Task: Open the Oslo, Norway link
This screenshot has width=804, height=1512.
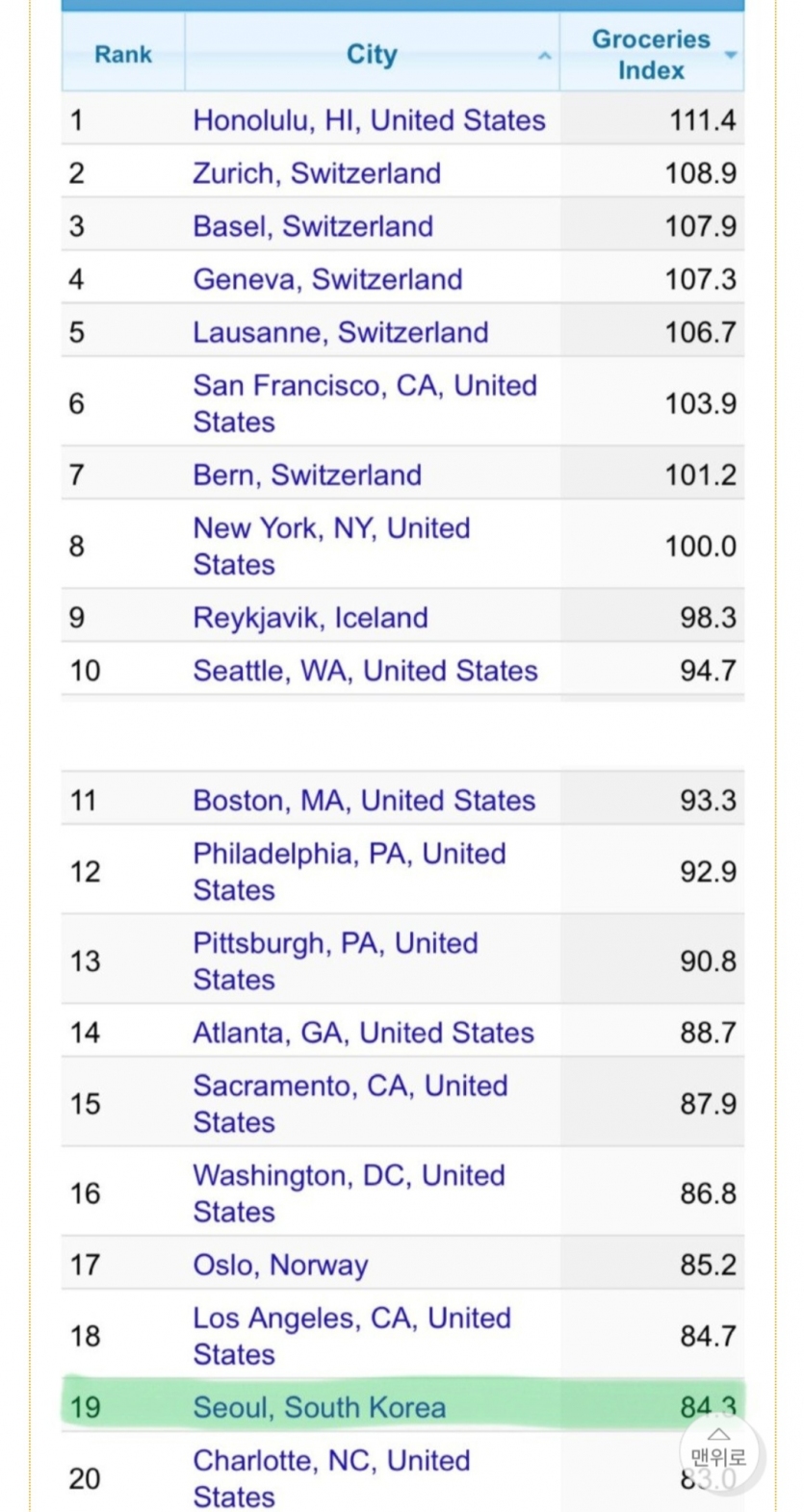Action: (x=280, y=1265)
